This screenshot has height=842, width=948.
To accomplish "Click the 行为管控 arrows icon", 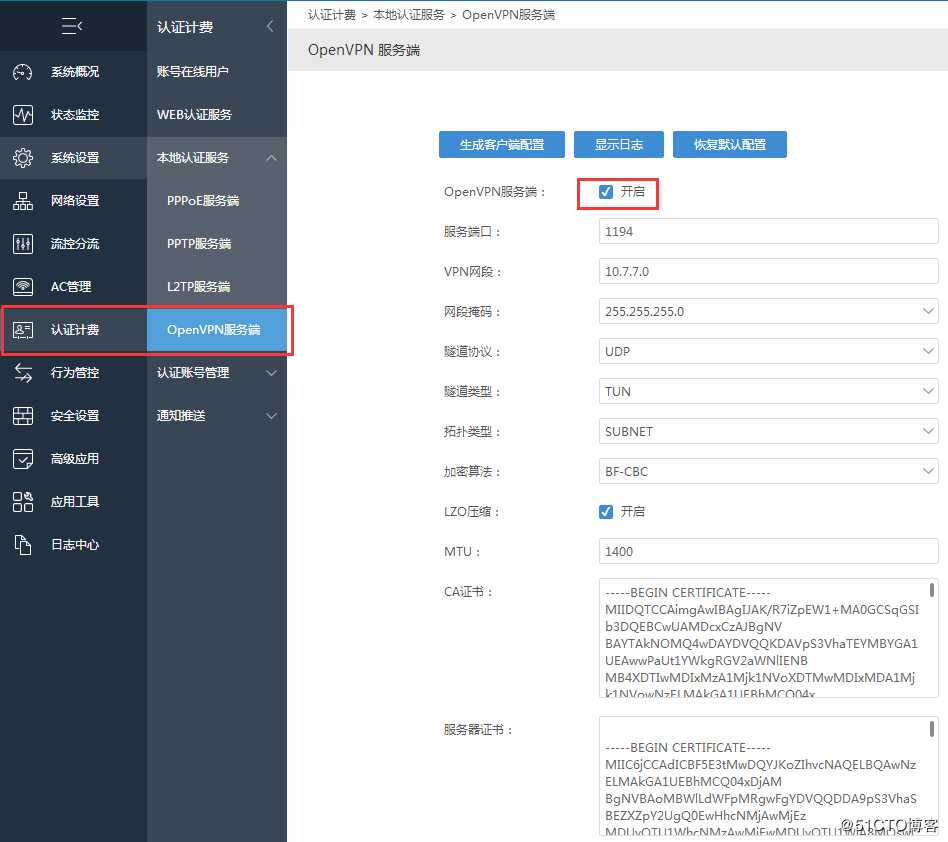I will point(23,373).
